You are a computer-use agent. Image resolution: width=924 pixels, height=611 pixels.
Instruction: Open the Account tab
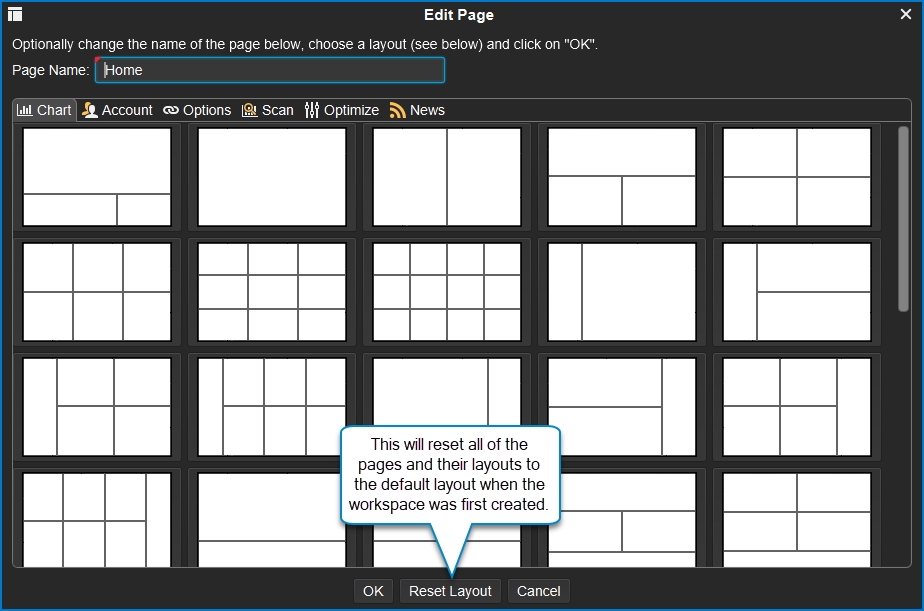(117, 110)
